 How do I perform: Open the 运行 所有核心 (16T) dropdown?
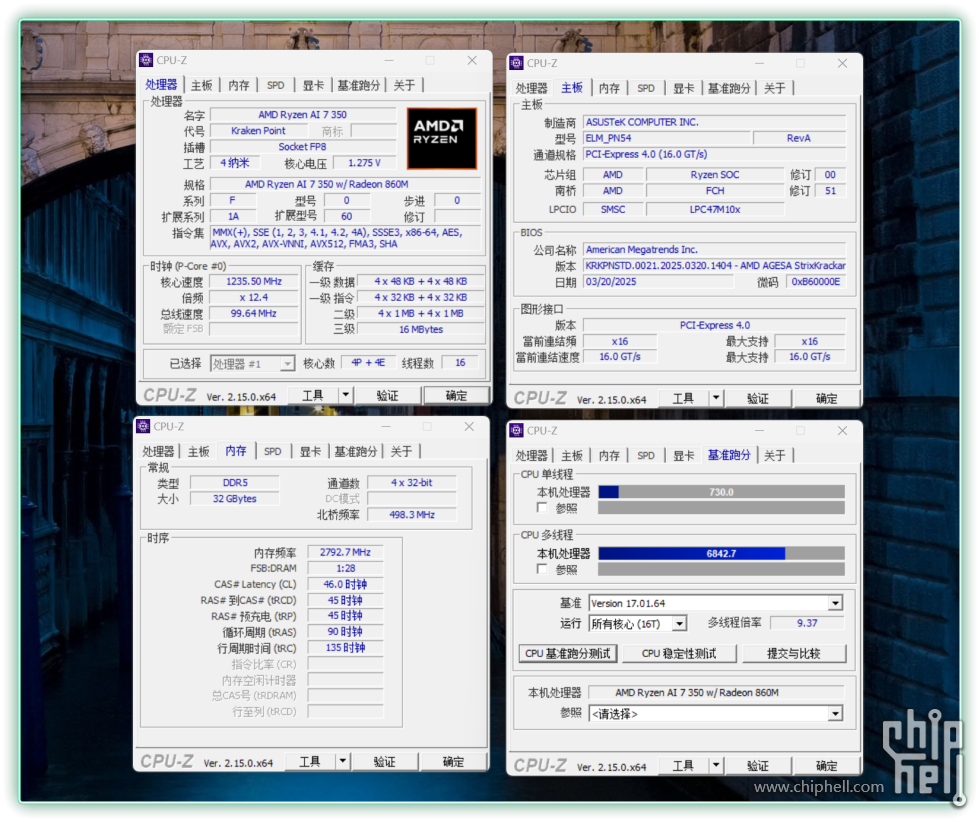(679, 623)
